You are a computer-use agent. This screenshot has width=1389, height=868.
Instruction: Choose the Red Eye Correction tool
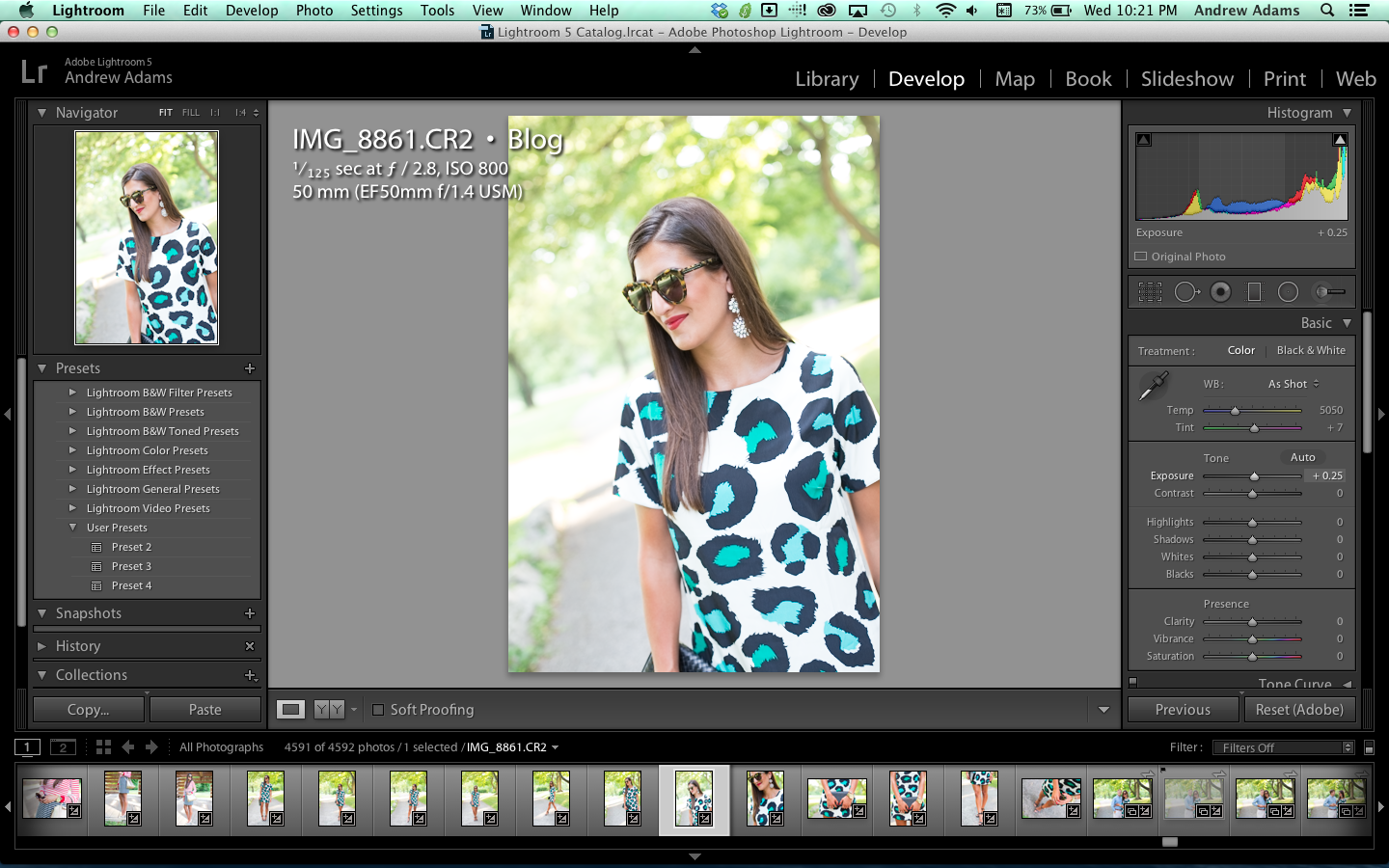tap(1220, 292)
